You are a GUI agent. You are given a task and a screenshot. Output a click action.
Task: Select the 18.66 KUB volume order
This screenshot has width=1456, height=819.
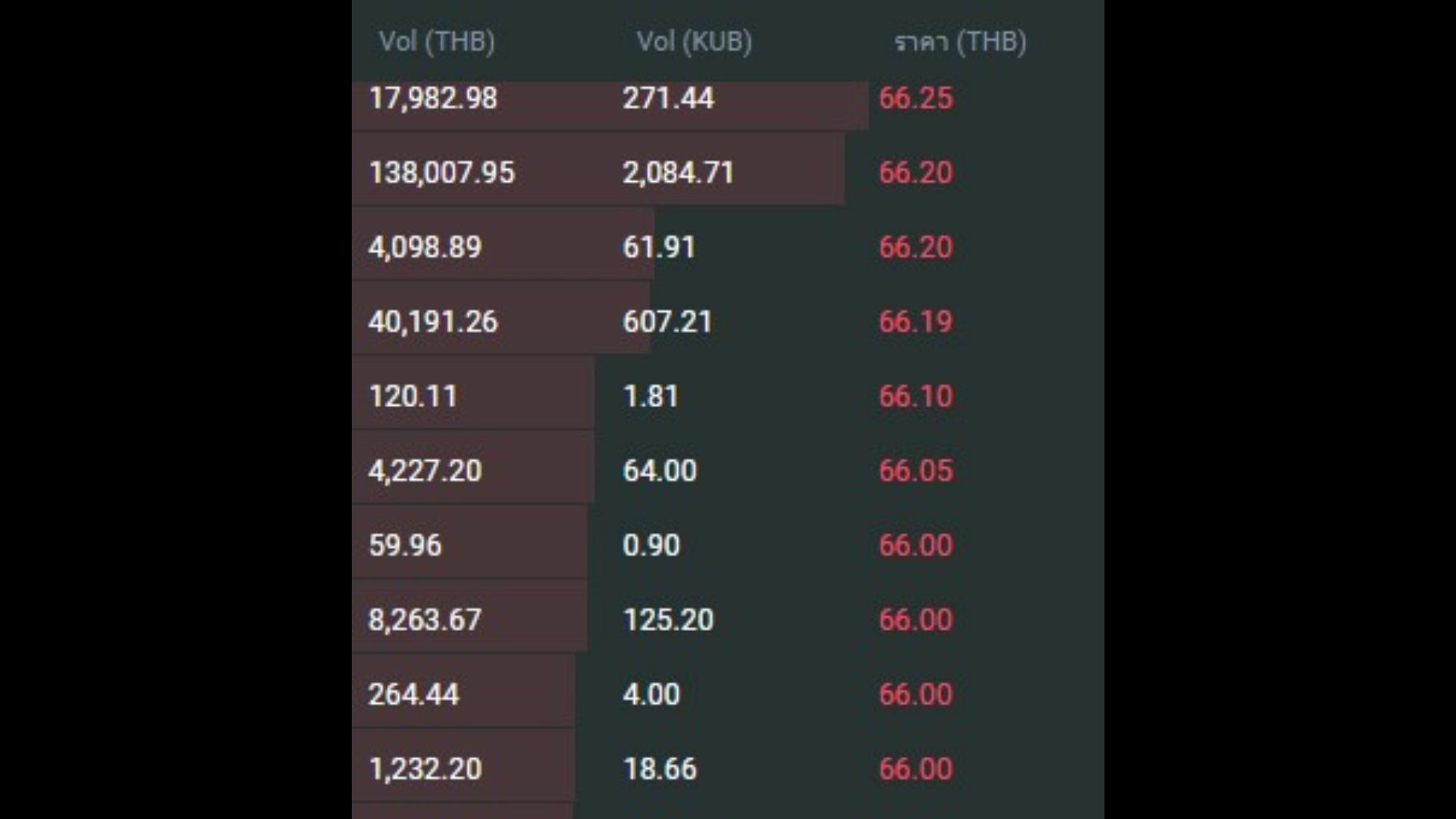pyautogui.click(x=659, y=768)
